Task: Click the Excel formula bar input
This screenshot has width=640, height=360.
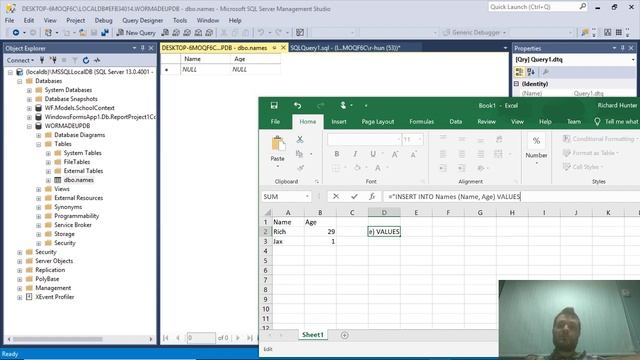Action: click(510, 197)
